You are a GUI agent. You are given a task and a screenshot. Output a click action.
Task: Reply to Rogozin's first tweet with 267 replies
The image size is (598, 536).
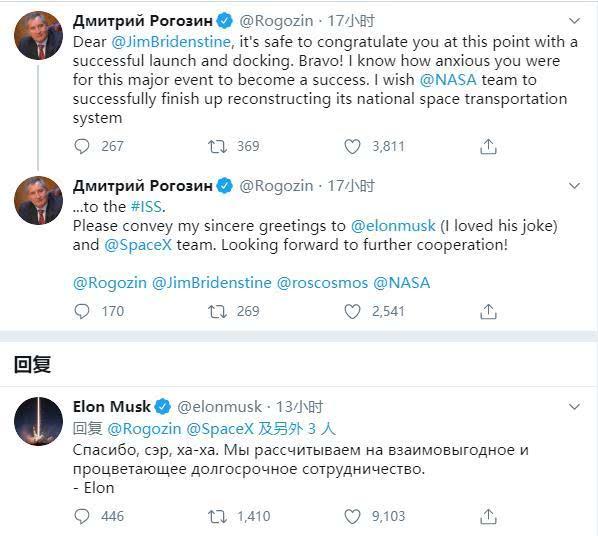point(81,146)
